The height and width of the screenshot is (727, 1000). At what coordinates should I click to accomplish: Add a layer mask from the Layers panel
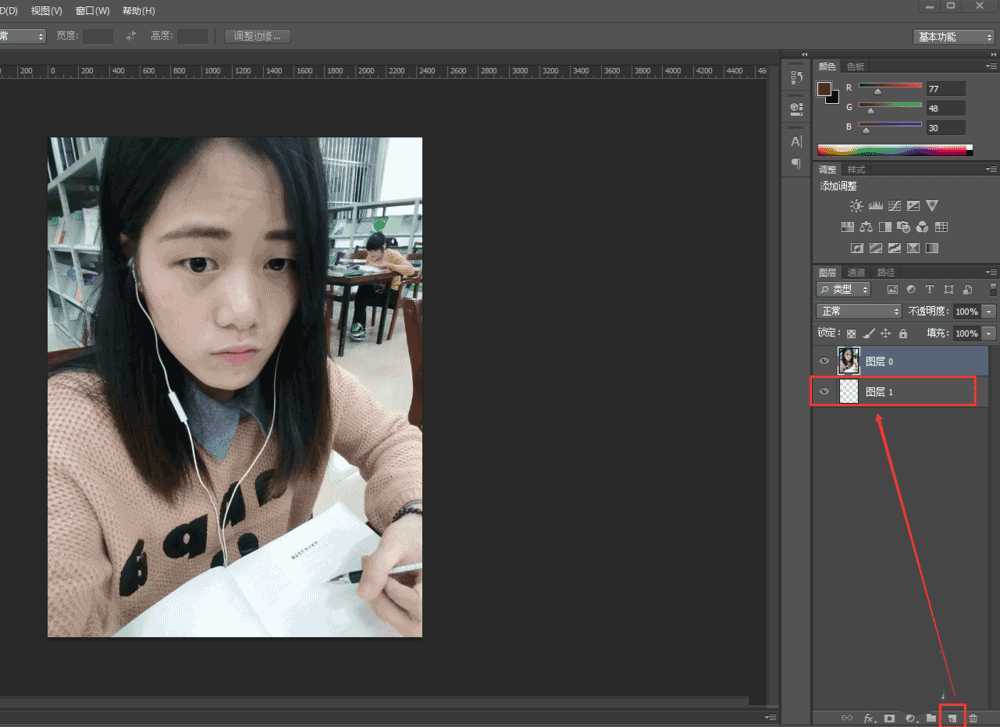coord(890,717)
